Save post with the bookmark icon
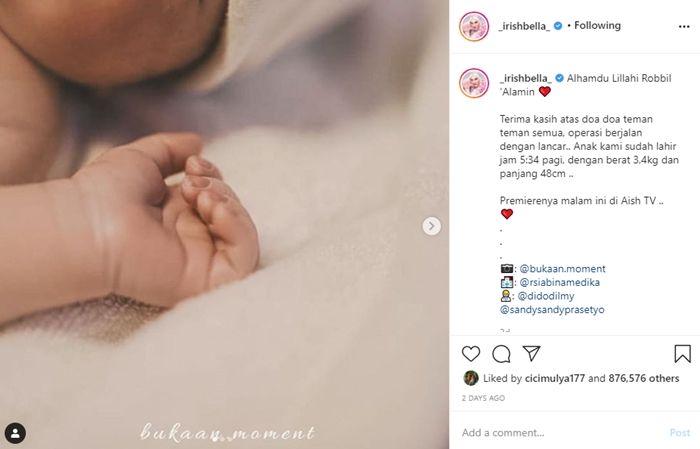 682,353
